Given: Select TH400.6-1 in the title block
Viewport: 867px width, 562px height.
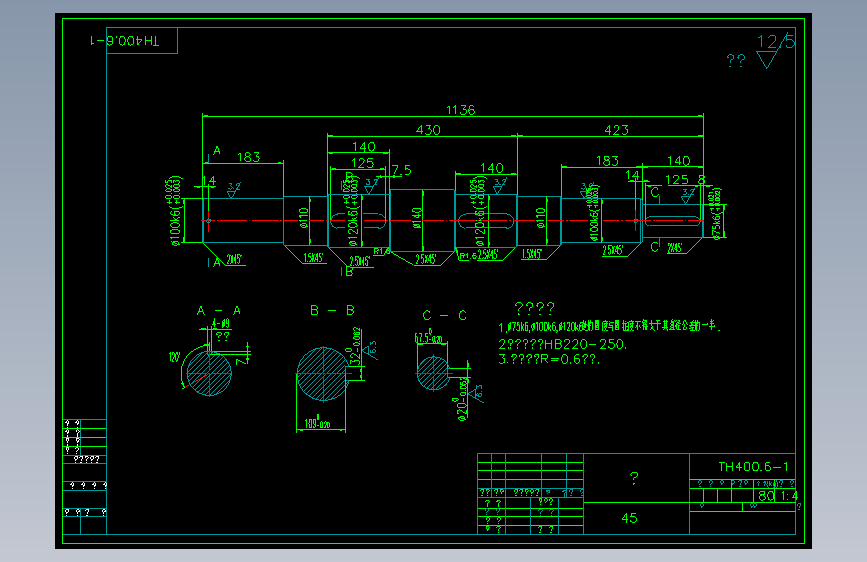Looking at the screenshot, I should pos(753,467).
